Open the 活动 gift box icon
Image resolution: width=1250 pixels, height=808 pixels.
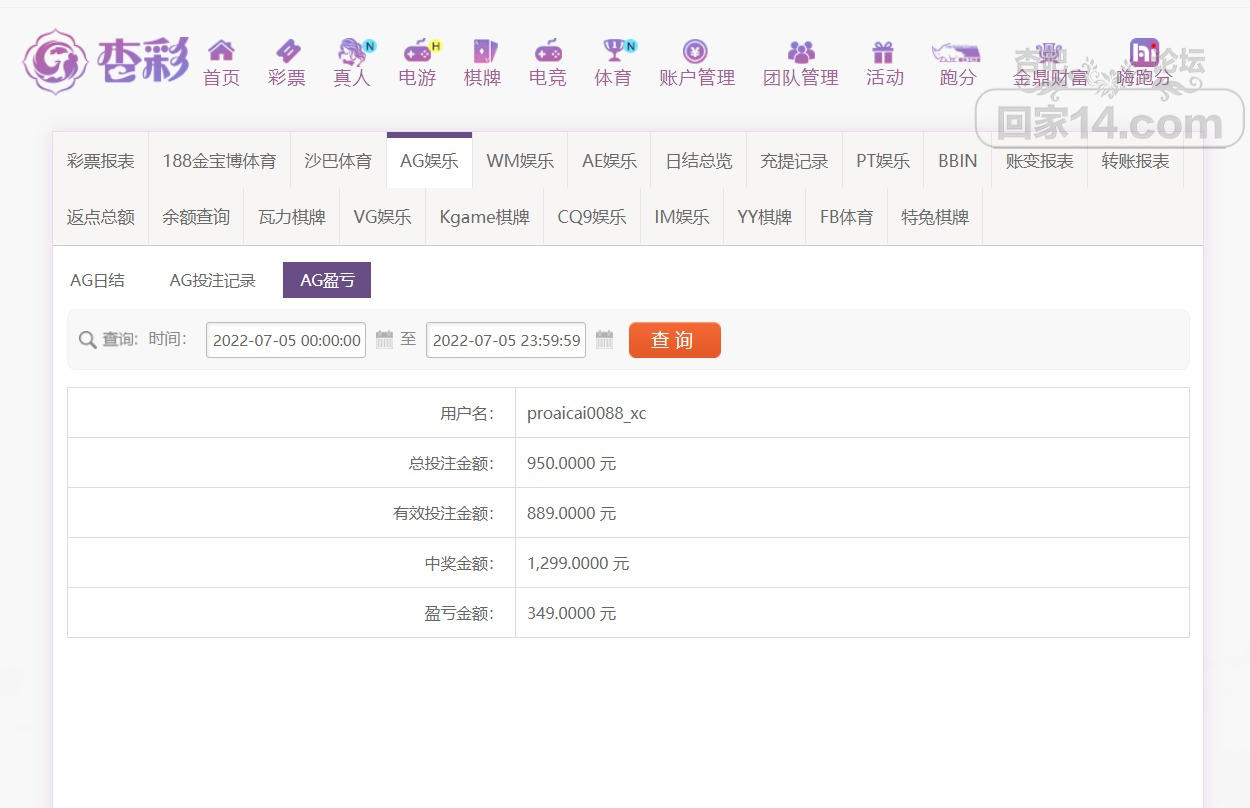[883, 51]
